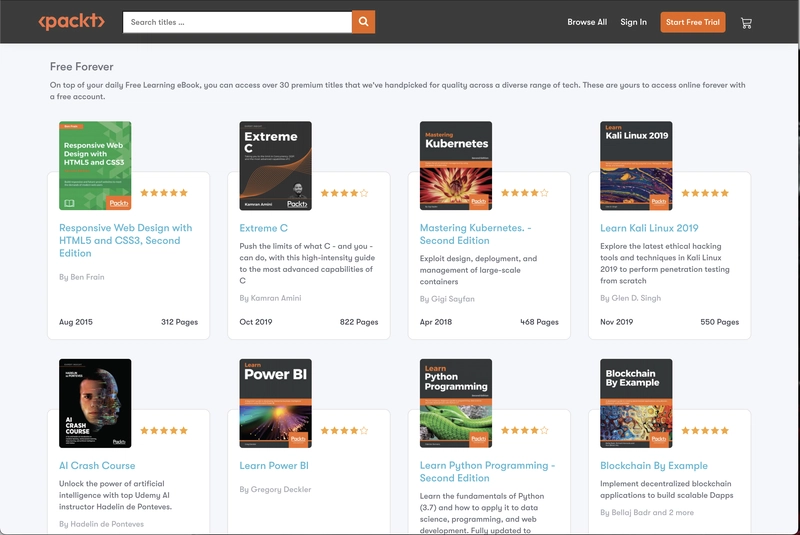800x535 pixels.
Task: Click the 312 Pages label
Action: [x=180, y=322]
